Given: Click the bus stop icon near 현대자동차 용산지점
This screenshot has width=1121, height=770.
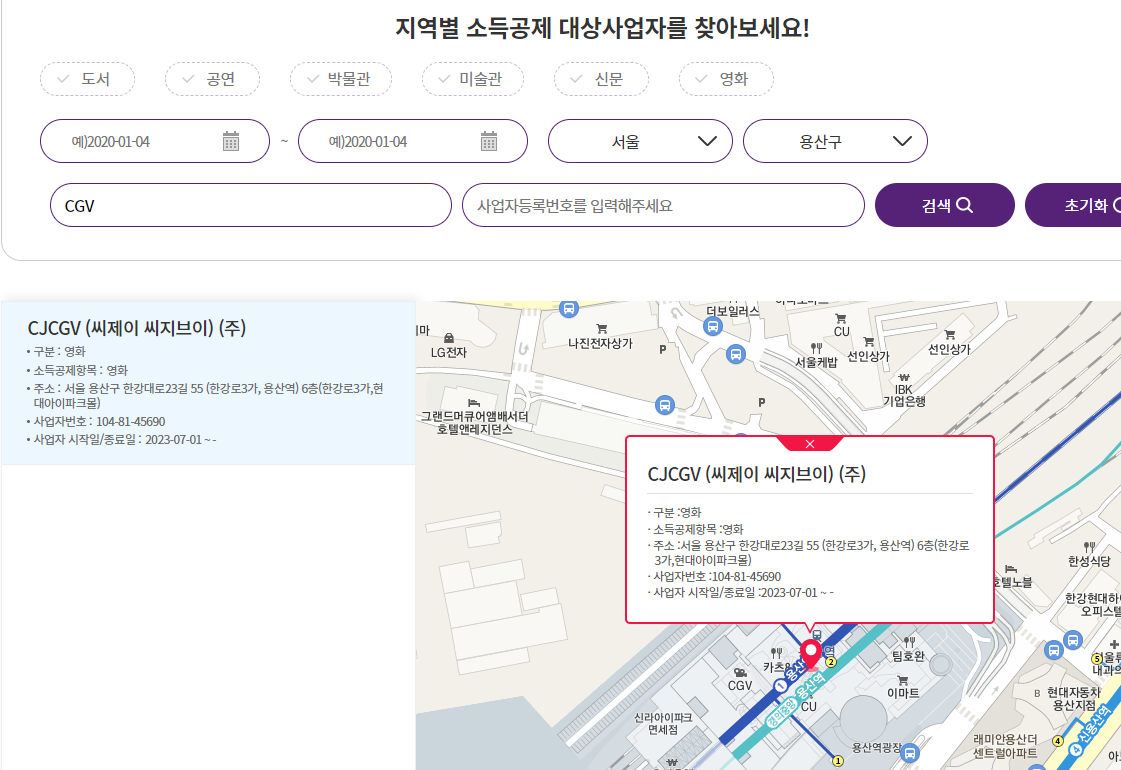Looking at the screenshot, I should point(1055,651).
